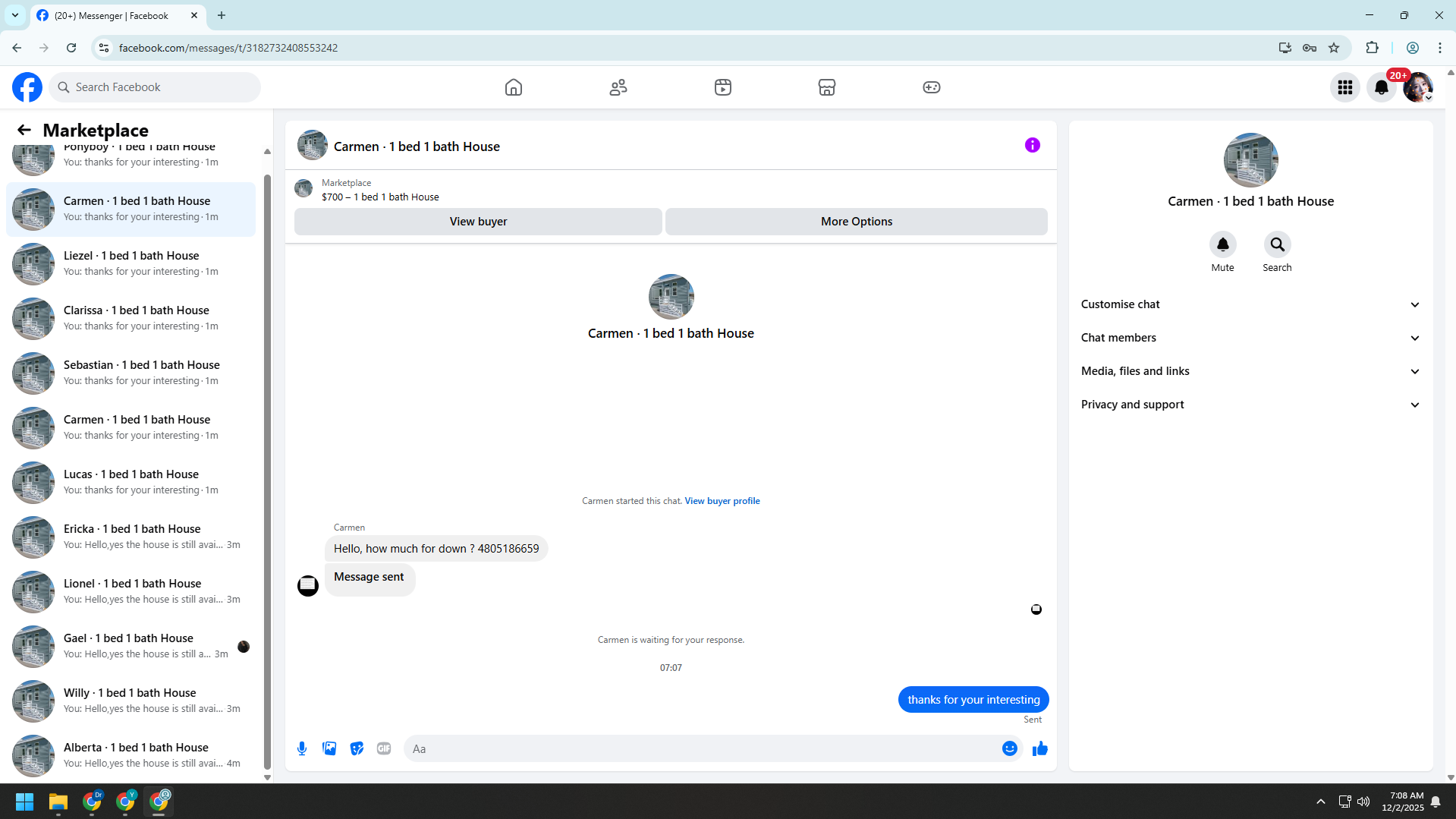
Task: View site information icon in address bar
Action: [x=104, y=48]
